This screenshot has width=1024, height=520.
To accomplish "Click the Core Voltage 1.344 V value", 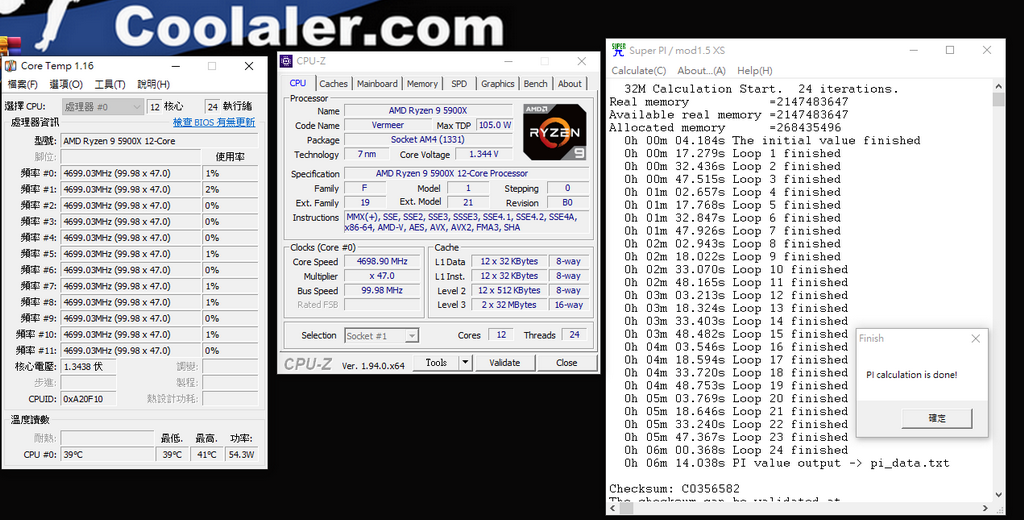I will (483, 154).
